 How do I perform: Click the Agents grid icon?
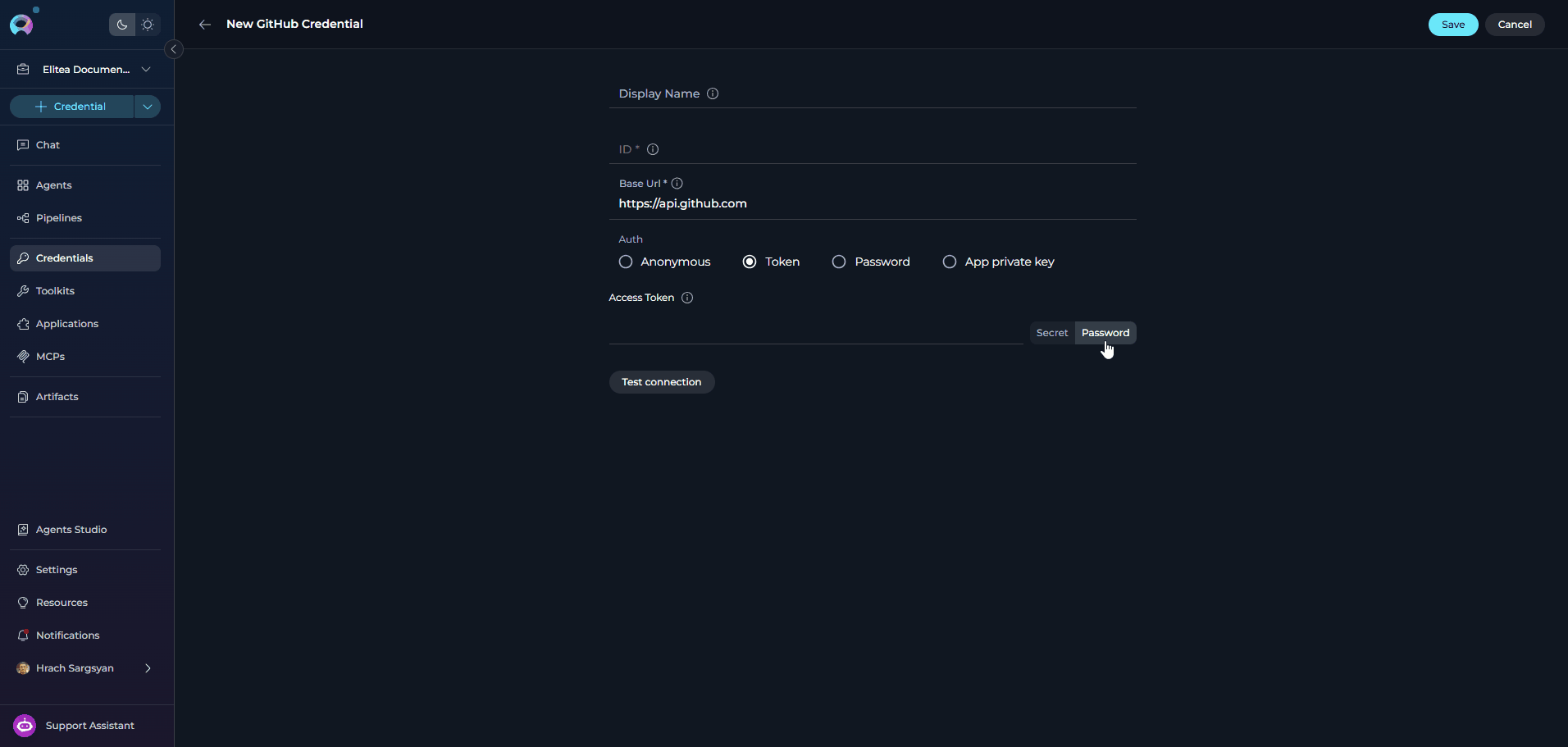click(23, 185)
